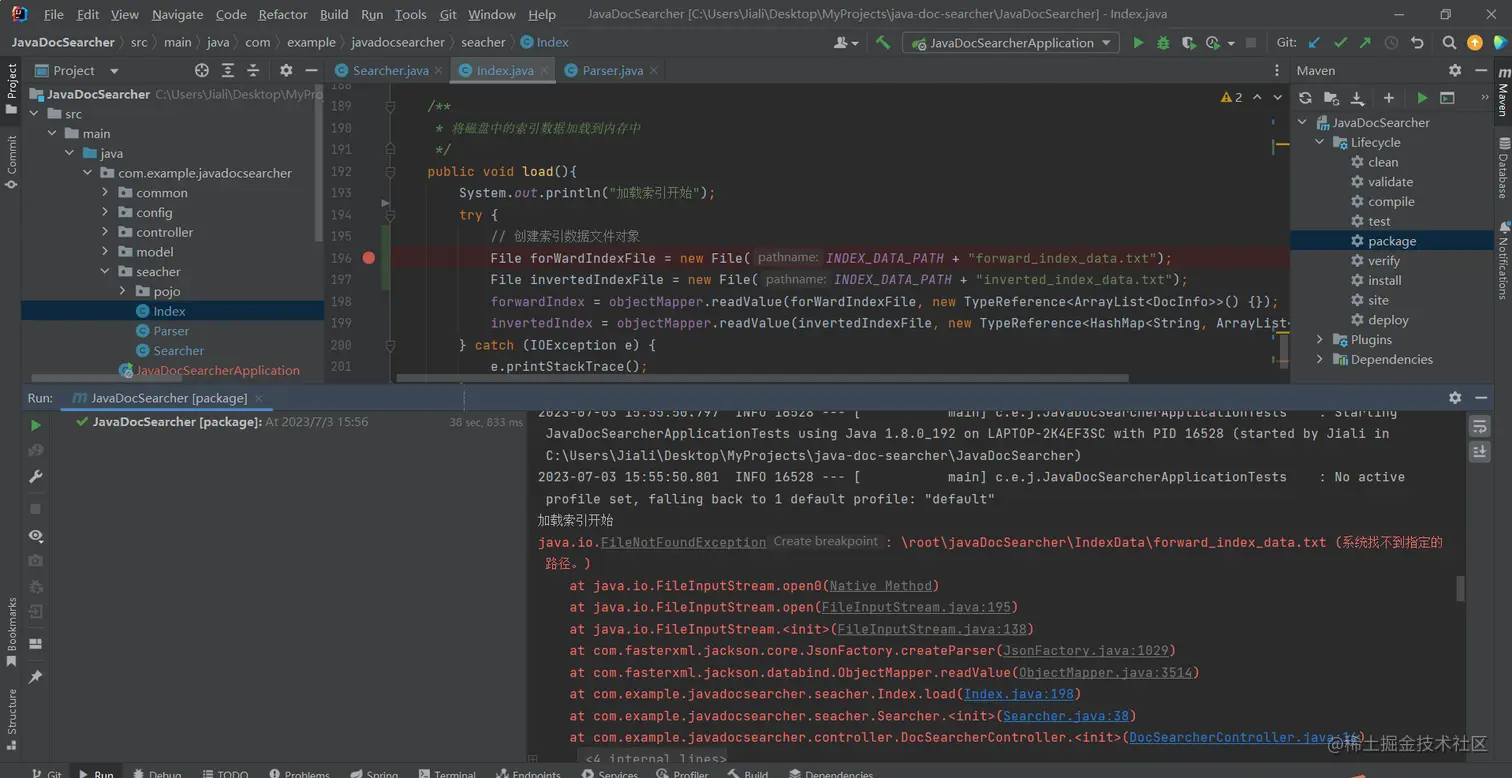Select the install lifecycle goal in Maven
Image resolution: width=1512 pixels, height=778 pixels.
(1384, 281)
